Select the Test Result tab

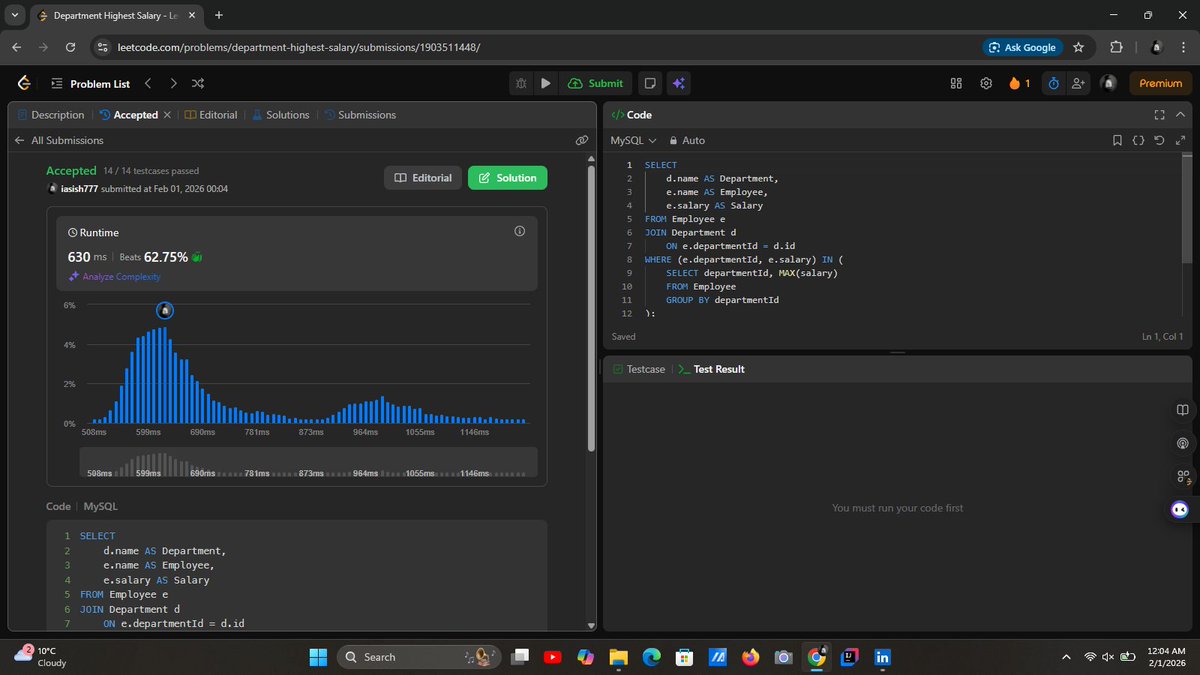point(711,369)
